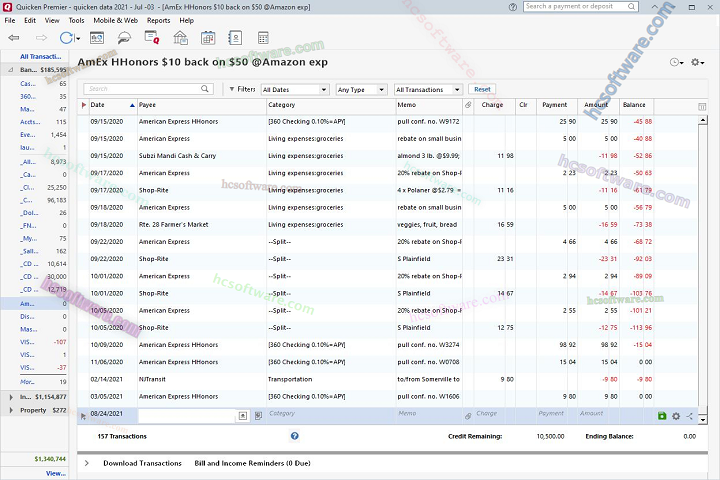Expand the Download Transactions panel chevron
The width and height of the screenshot is (720, 480).
[86, 463]
